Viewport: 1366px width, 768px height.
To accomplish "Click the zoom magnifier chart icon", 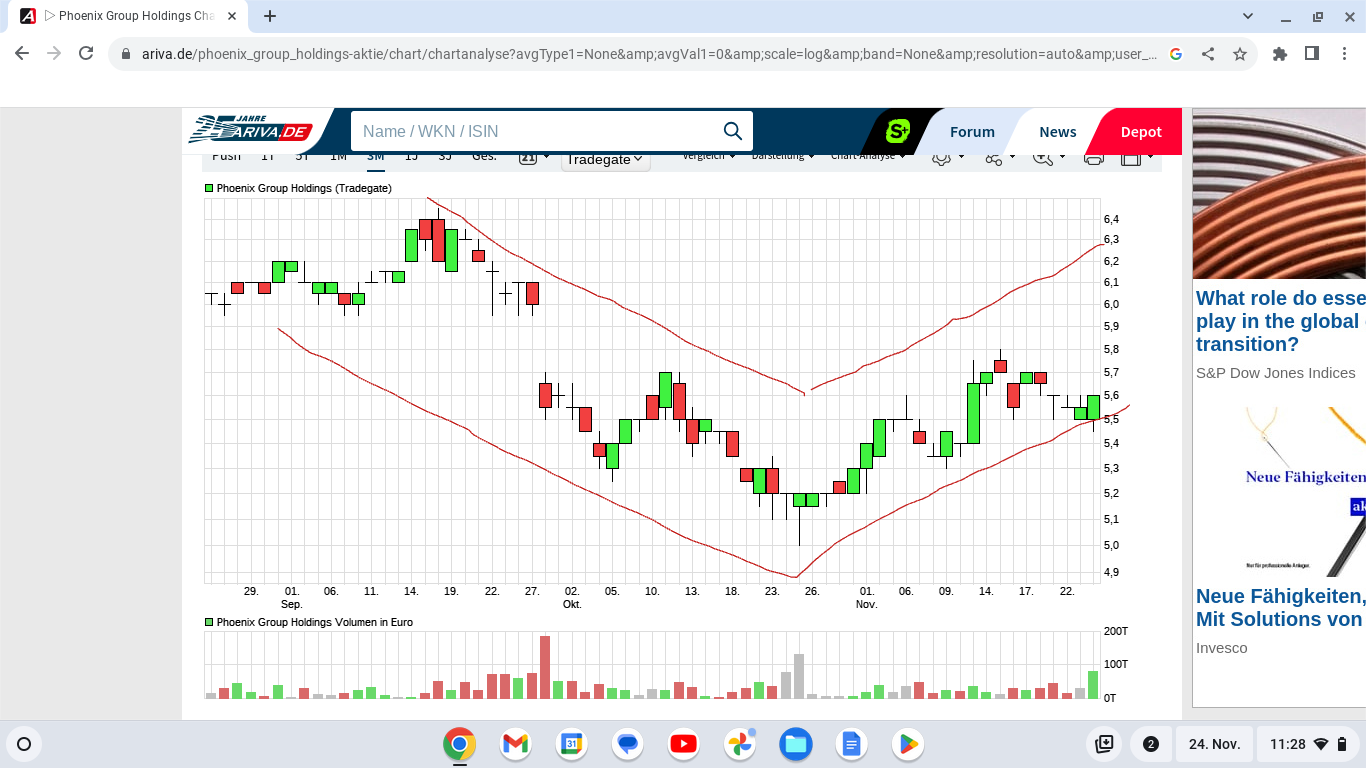I will tap(1043, 158).
